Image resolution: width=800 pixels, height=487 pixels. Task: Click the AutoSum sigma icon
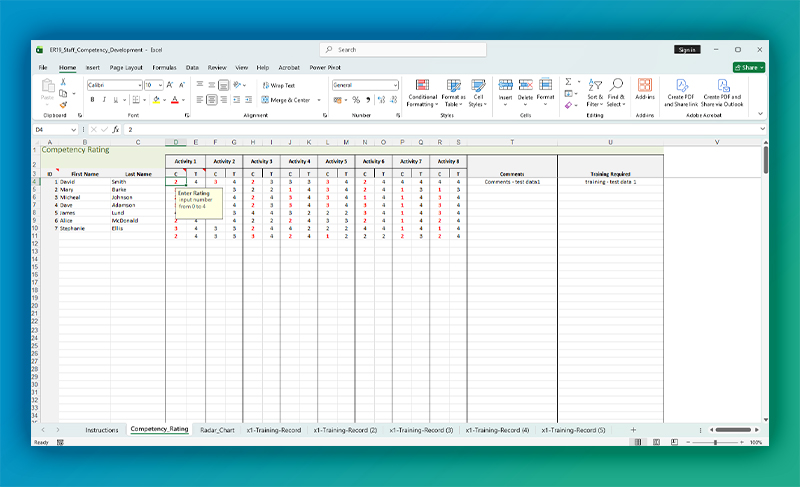(568, 82)
